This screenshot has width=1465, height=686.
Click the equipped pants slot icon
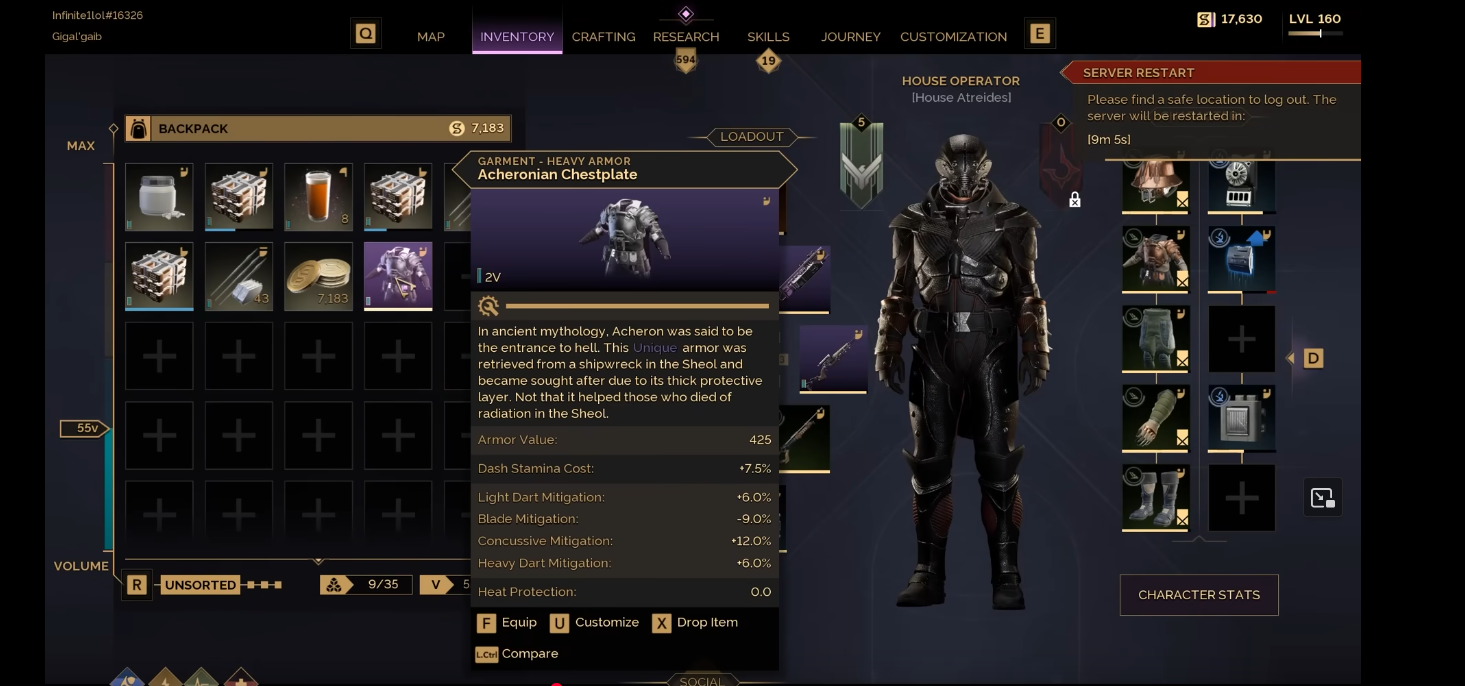pos(1156,339)
